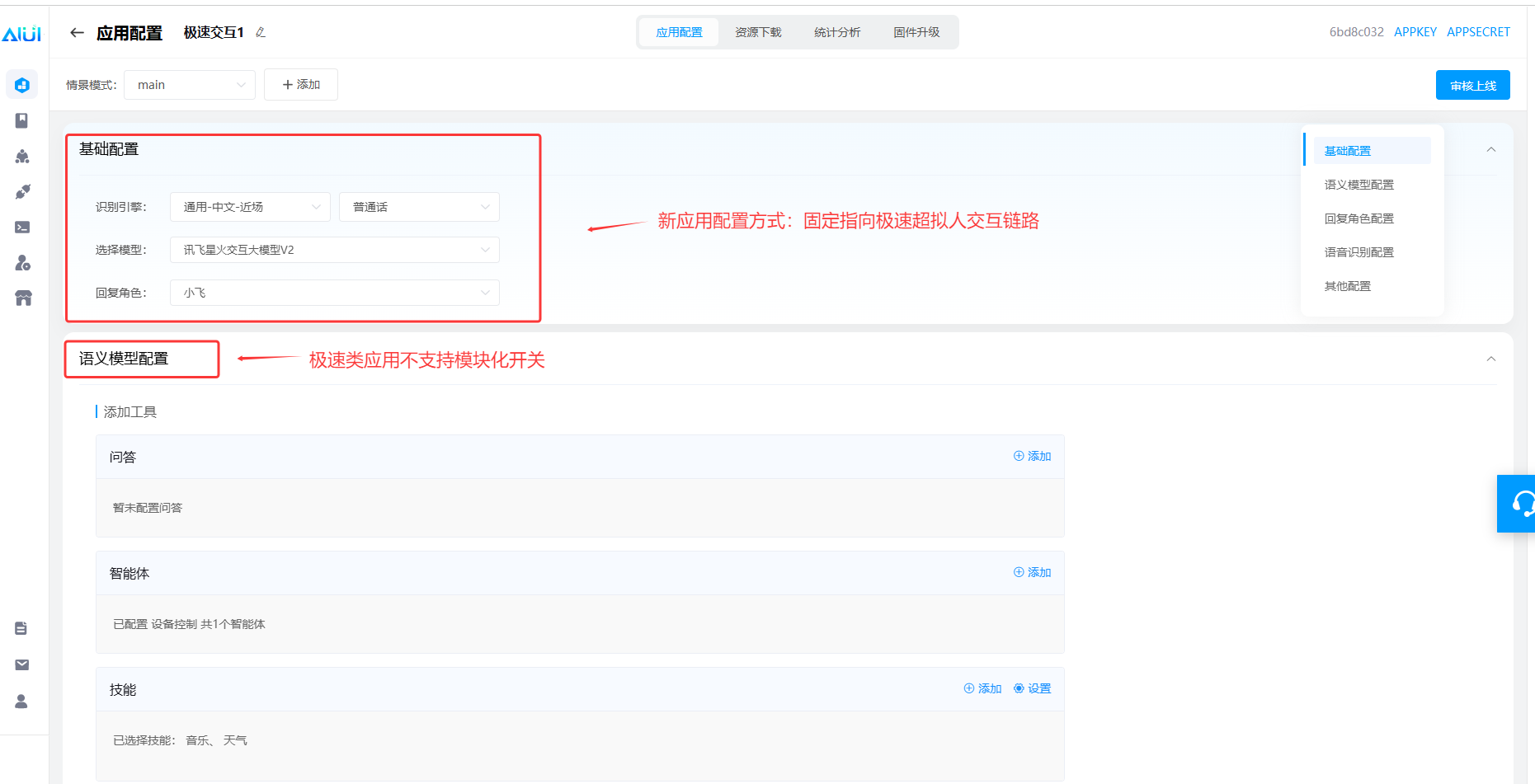Open the bookmark book icon in sidebar
The width and height of the screenshot is (1535, 784).
coord(22,120)
